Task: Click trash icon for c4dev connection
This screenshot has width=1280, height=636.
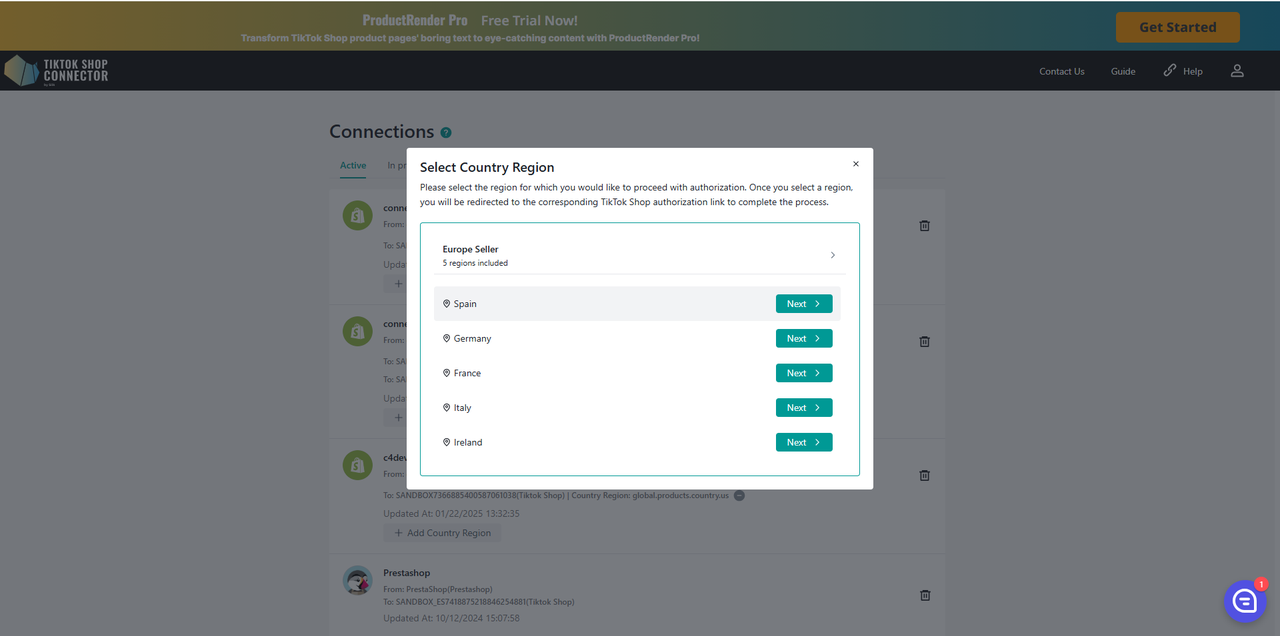Action: click(924, 475)
